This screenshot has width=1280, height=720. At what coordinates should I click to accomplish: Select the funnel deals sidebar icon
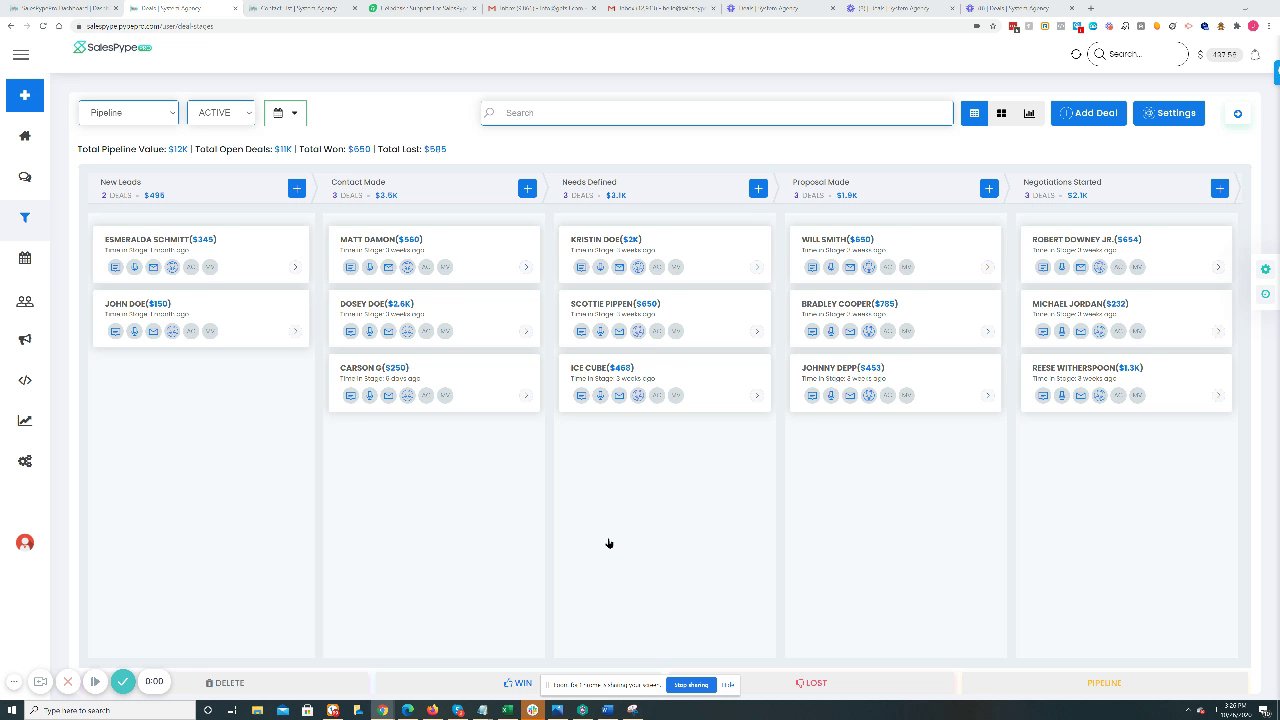coord(25,218)
